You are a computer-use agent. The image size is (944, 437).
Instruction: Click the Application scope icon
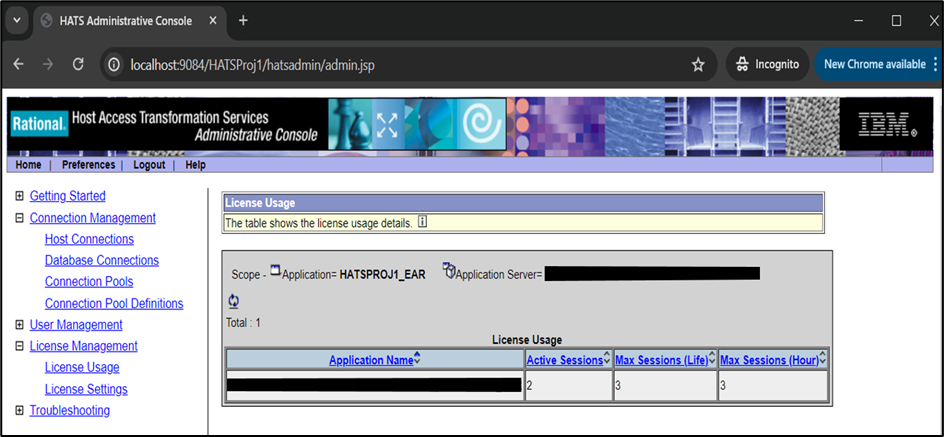[275, 270]
